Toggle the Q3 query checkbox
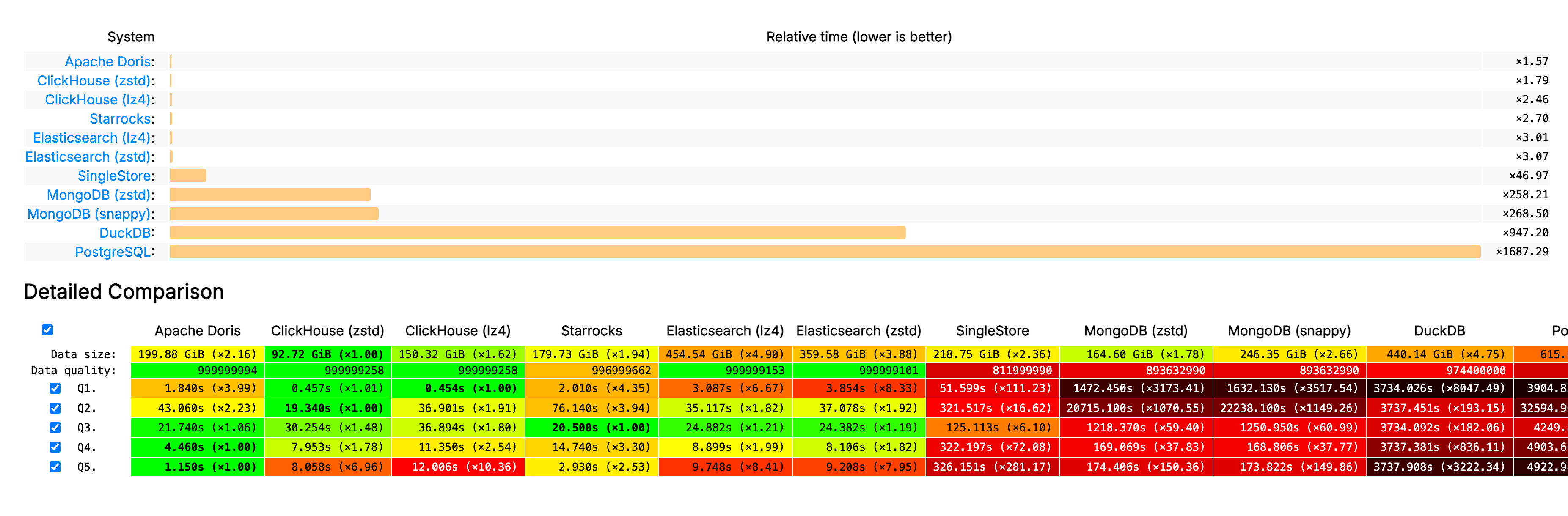The image size is (1568, 516). 55,427
